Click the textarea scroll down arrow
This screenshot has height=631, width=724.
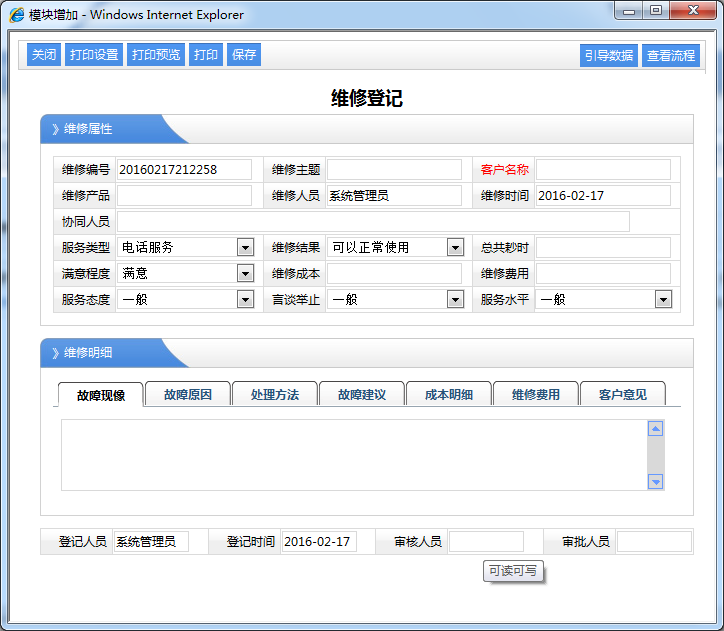(x=656, y=481)
